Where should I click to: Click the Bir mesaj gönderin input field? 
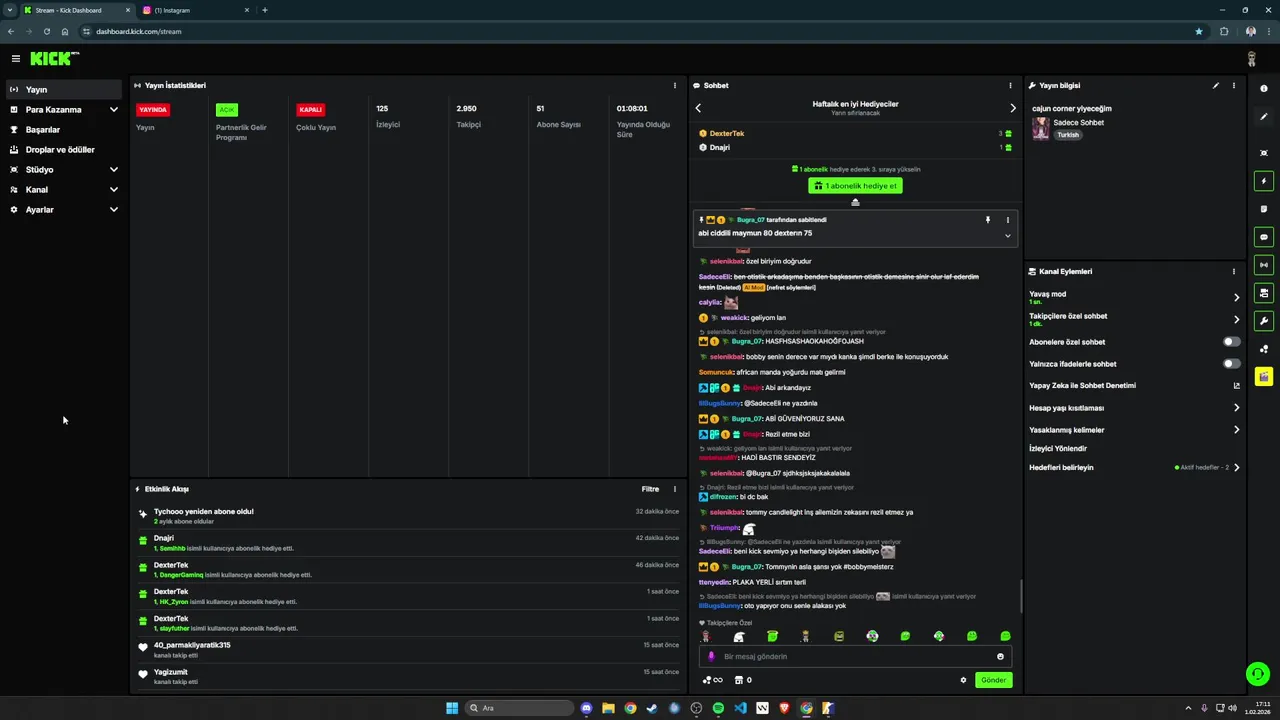(855, 657)
